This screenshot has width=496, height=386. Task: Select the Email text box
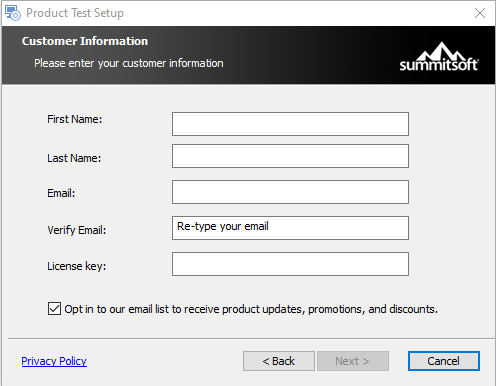[x=290, y=192]
